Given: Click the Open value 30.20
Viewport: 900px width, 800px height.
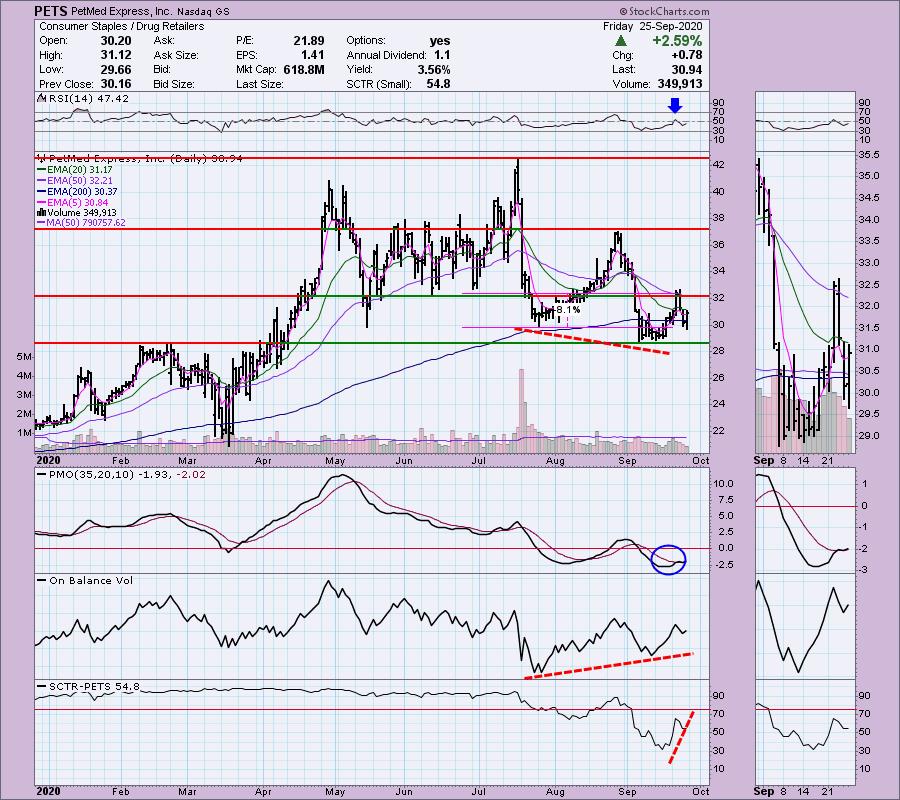Looking at the screenshot, I should click(x=116, y=41).
